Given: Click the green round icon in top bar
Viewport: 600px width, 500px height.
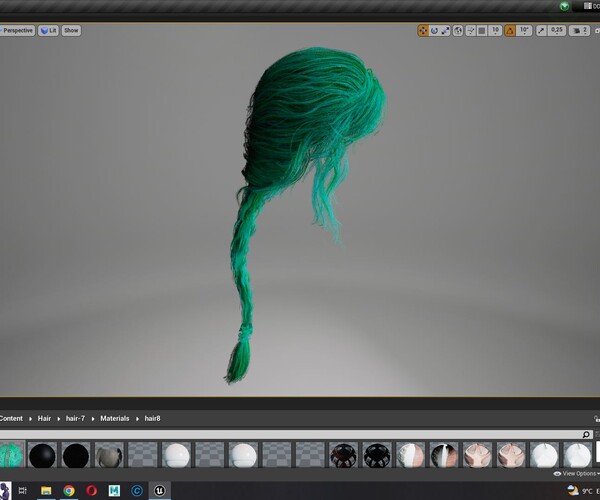Looking at the screenshot, I should (x=564, y=6).
